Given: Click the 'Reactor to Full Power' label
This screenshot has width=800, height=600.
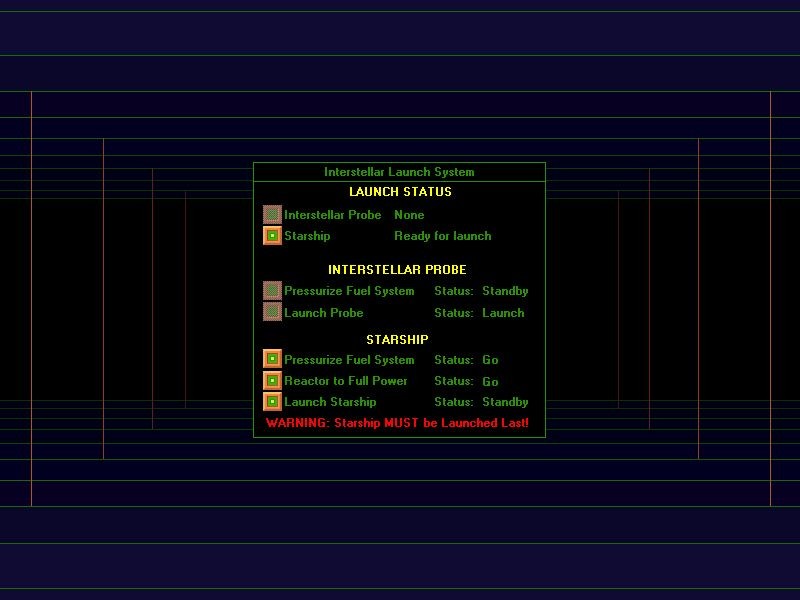Looking at the screenshot, I should click(346, 381).
